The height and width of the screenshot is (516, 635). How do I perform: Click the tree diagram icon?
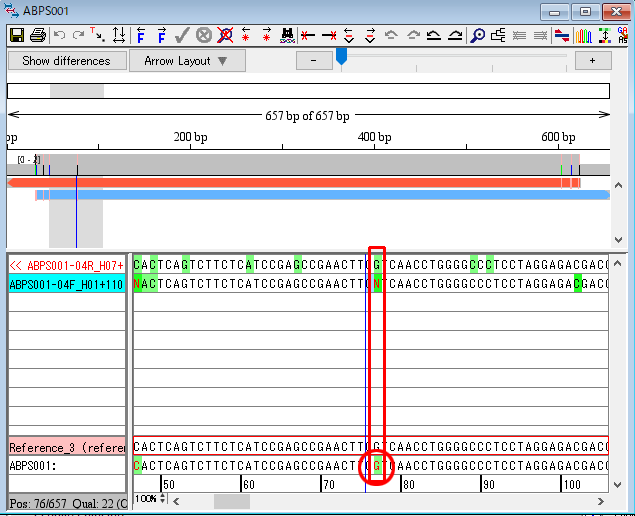click(499, 36)
